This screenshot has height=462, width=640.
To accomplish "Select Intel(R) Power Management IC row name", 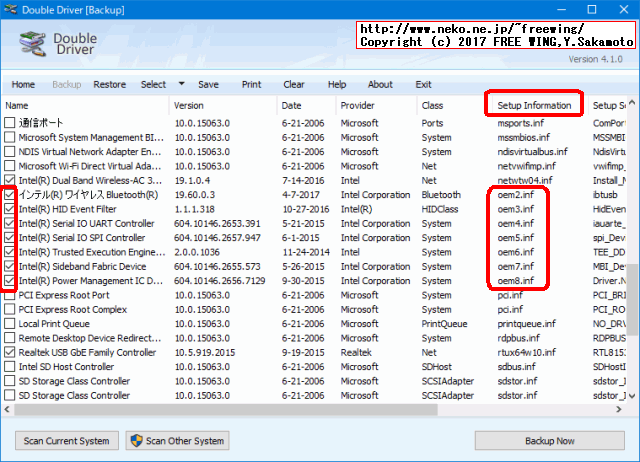I will pyautogui.click(x=91, y=281).
